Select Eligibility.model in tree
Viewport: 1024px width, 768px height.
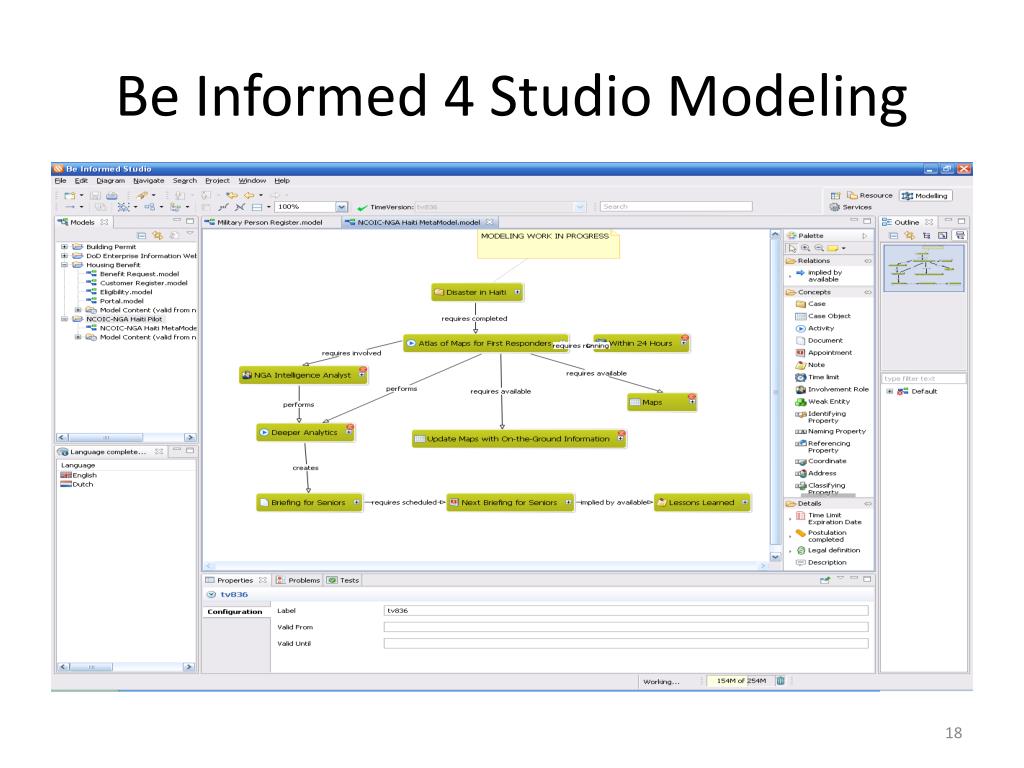(120, 293)
